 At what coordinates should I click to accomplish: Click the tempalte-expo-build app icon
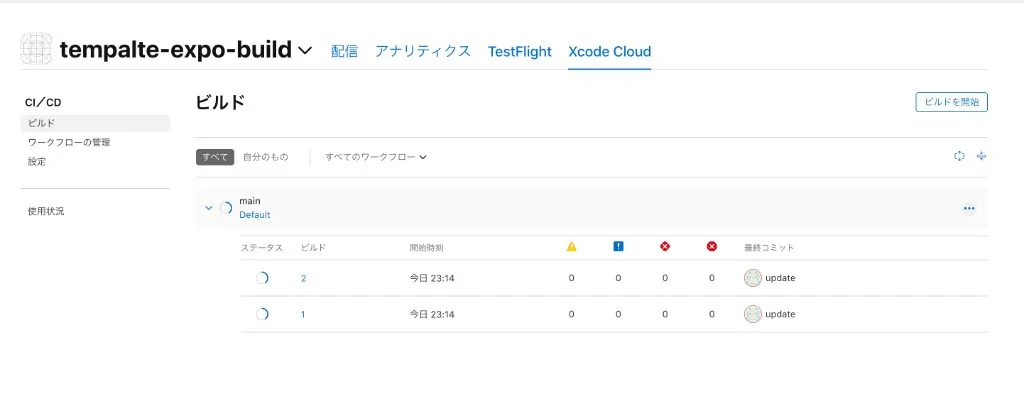[x=36, y=49]
